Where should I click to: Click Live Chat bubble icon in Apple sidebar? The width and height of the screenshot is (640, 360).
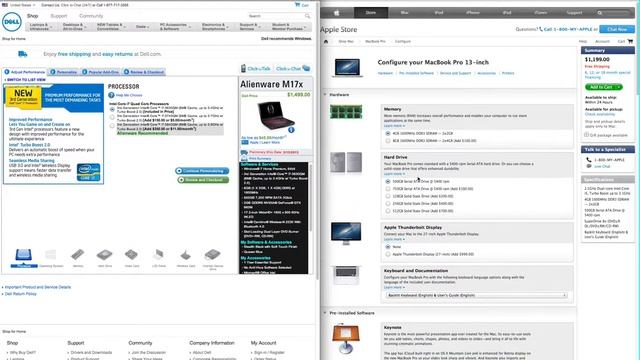(589, 166)
